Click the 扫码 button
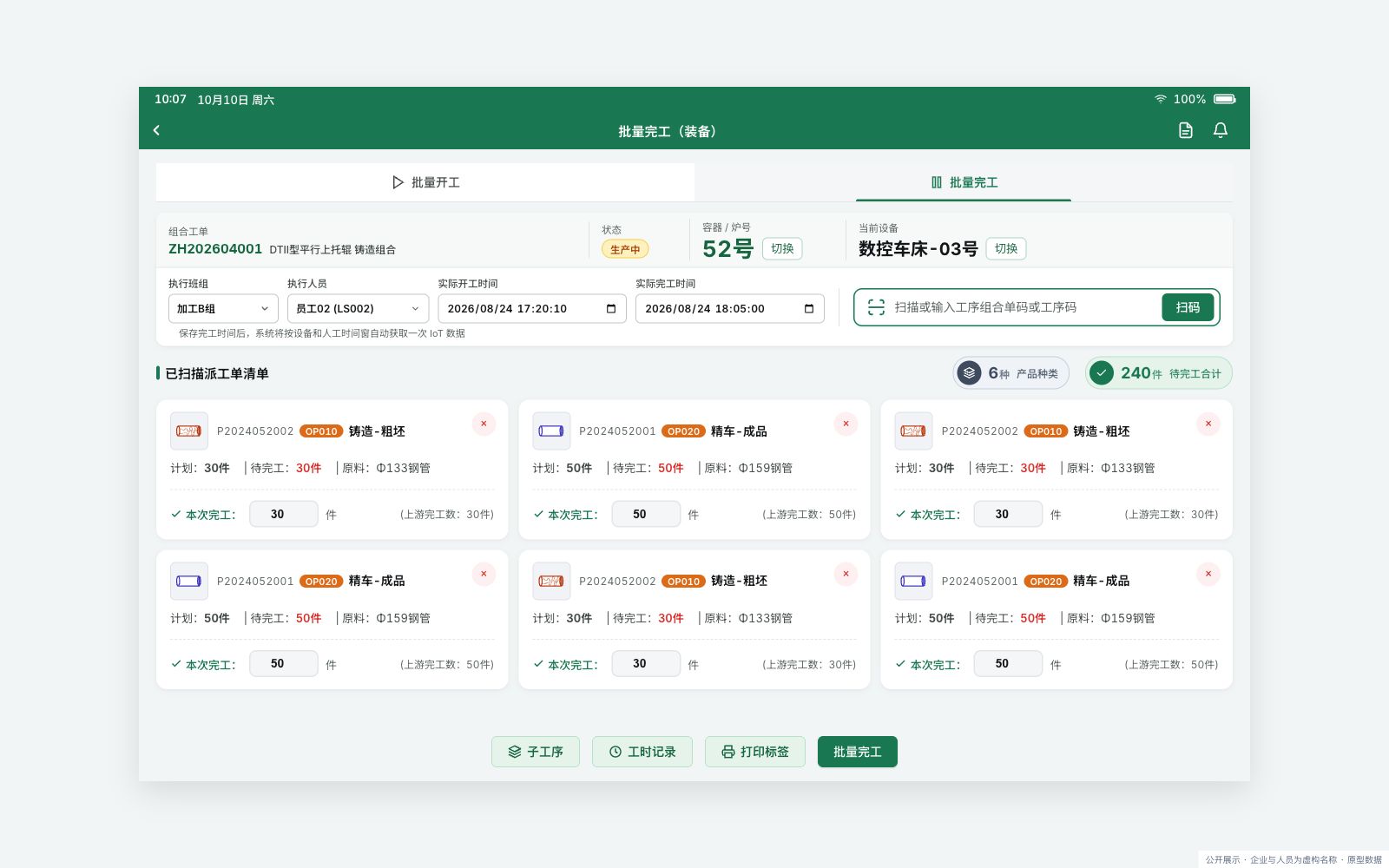This screenshot has height=868, width=1389. click(x=1188, y=307)
